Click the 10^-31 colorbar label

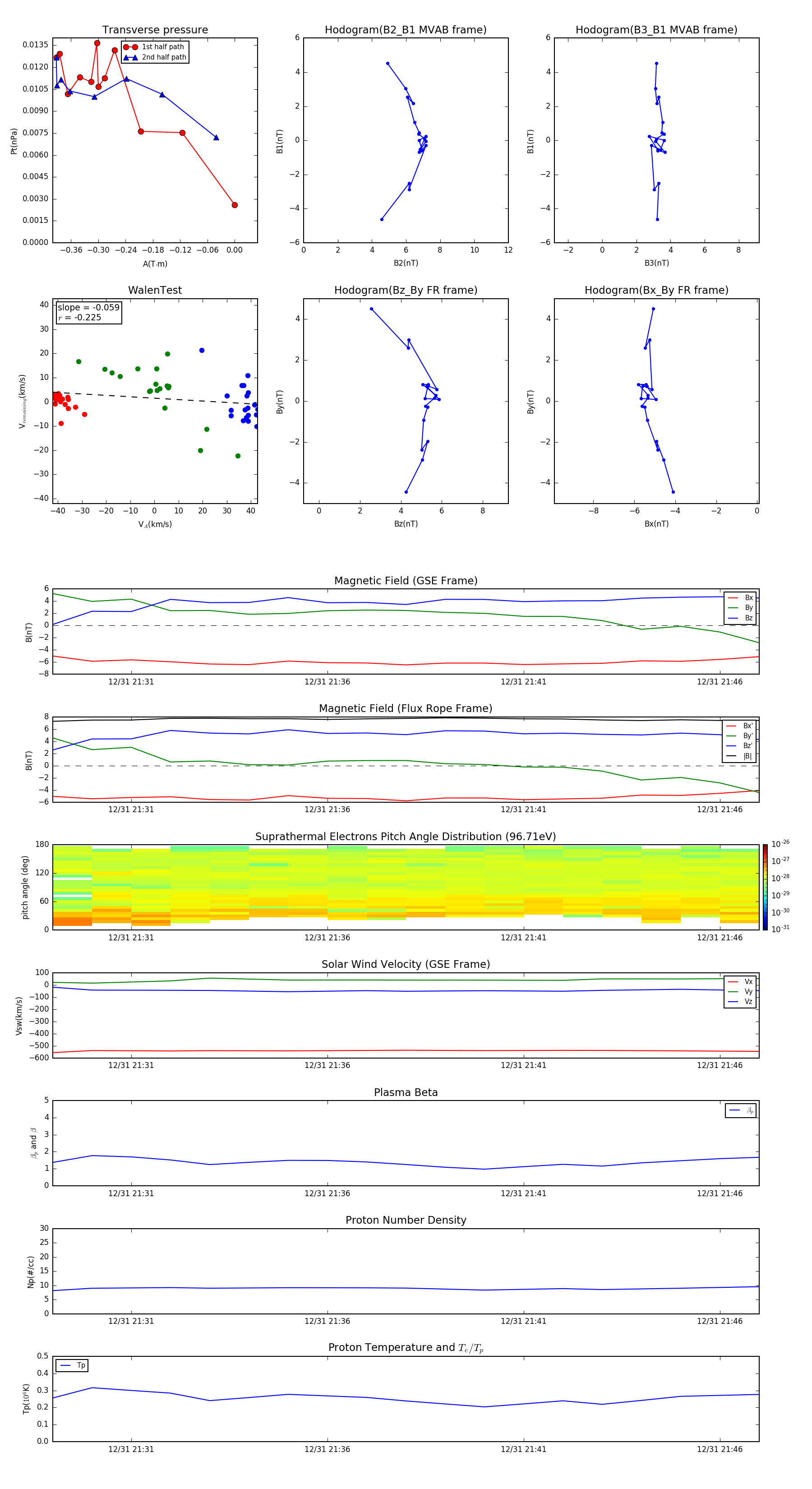[x=780, y=929]
